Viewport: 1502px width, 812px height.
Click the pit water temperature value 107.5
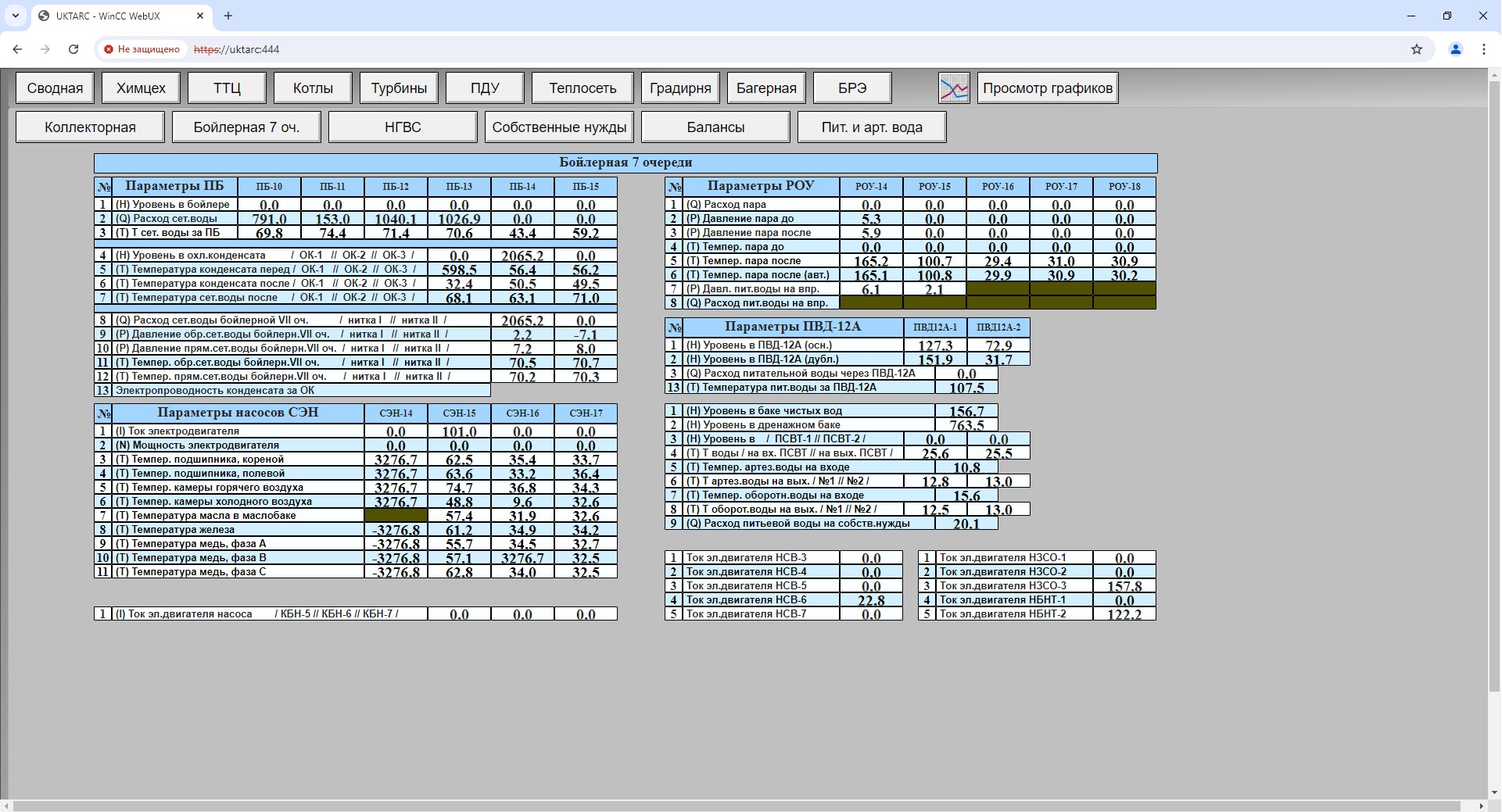click(x=966, y=388)
